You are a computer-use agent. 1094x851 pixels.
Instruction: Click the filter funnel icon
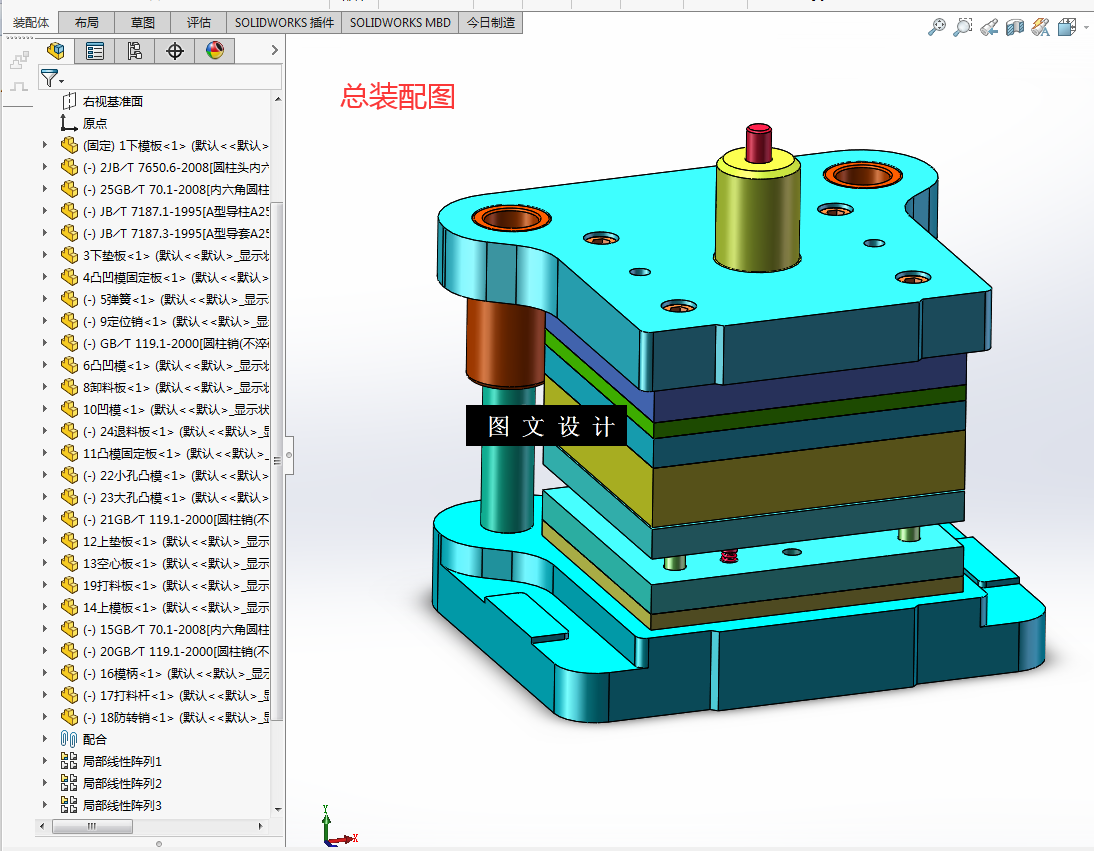[49, 77]
